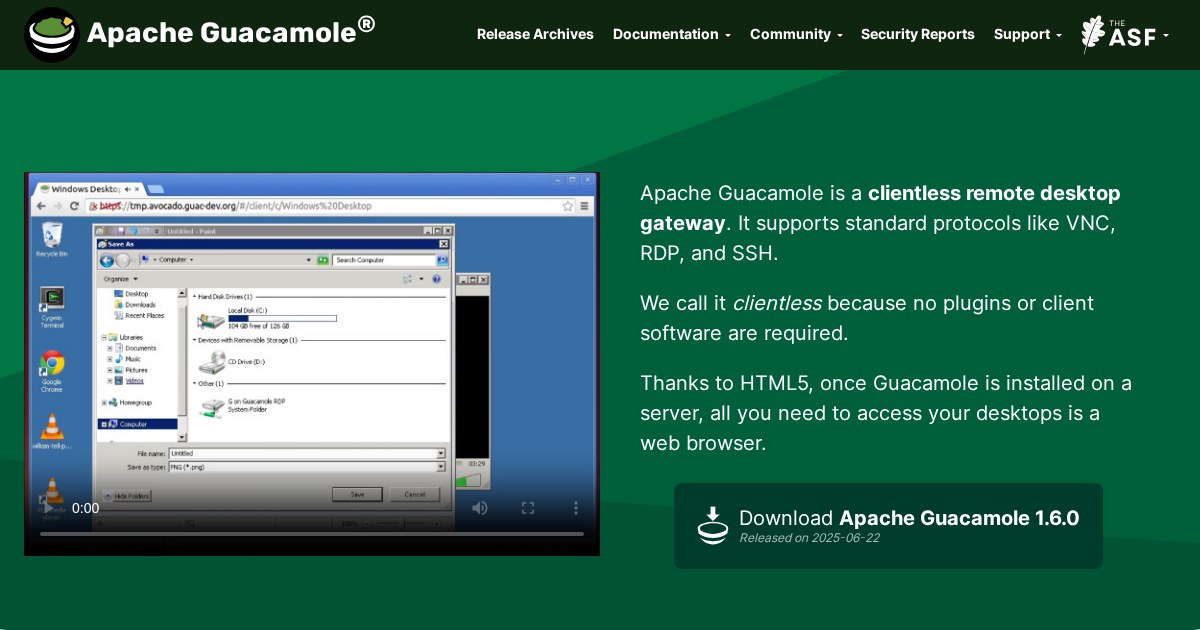Open the ASF feather logo menu
1200x630 pixels.
point(1125,35)
